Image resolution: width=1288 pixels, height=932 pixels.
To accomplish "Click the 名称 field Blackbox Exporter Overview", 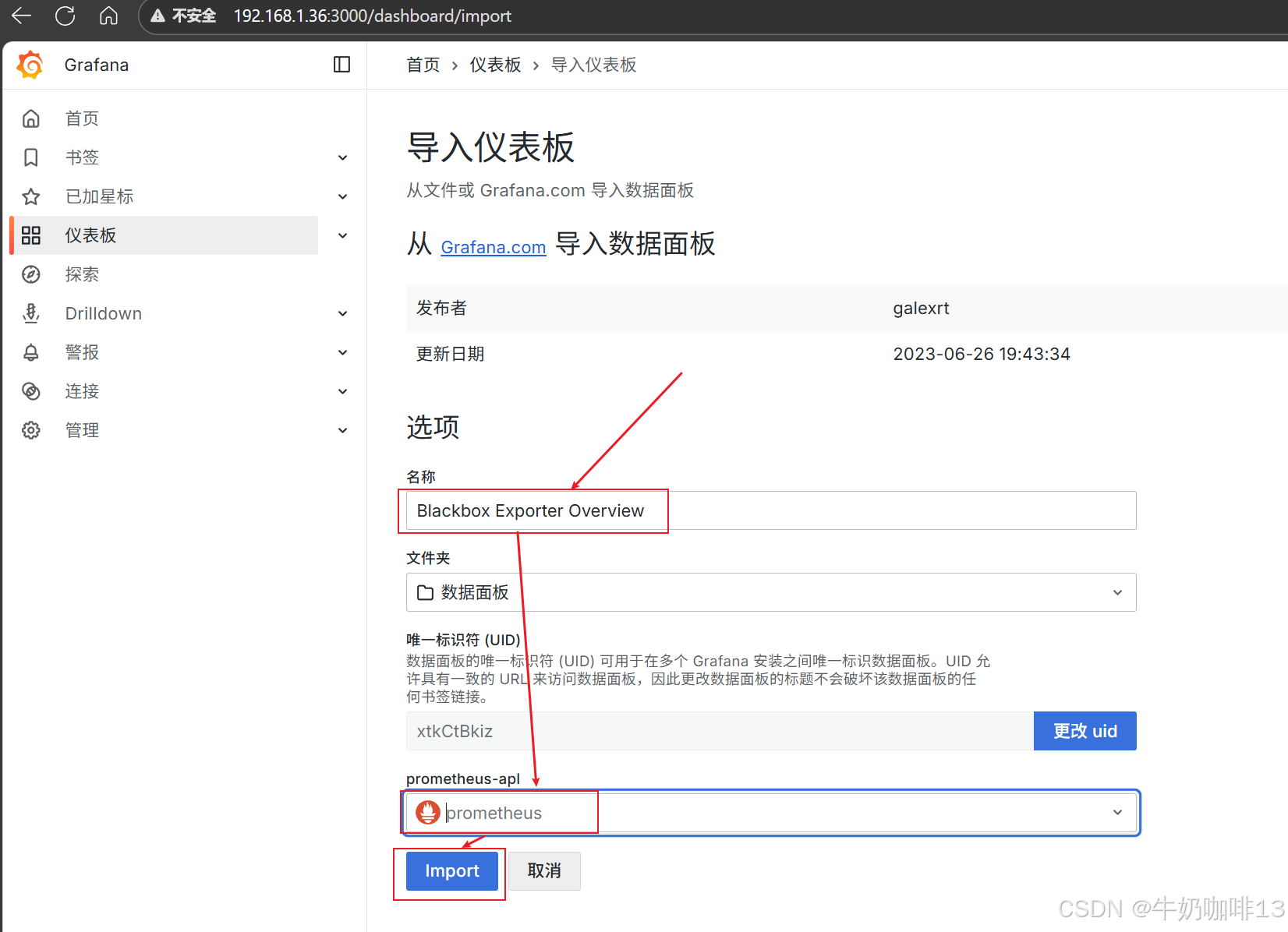I will pos(771,510).
